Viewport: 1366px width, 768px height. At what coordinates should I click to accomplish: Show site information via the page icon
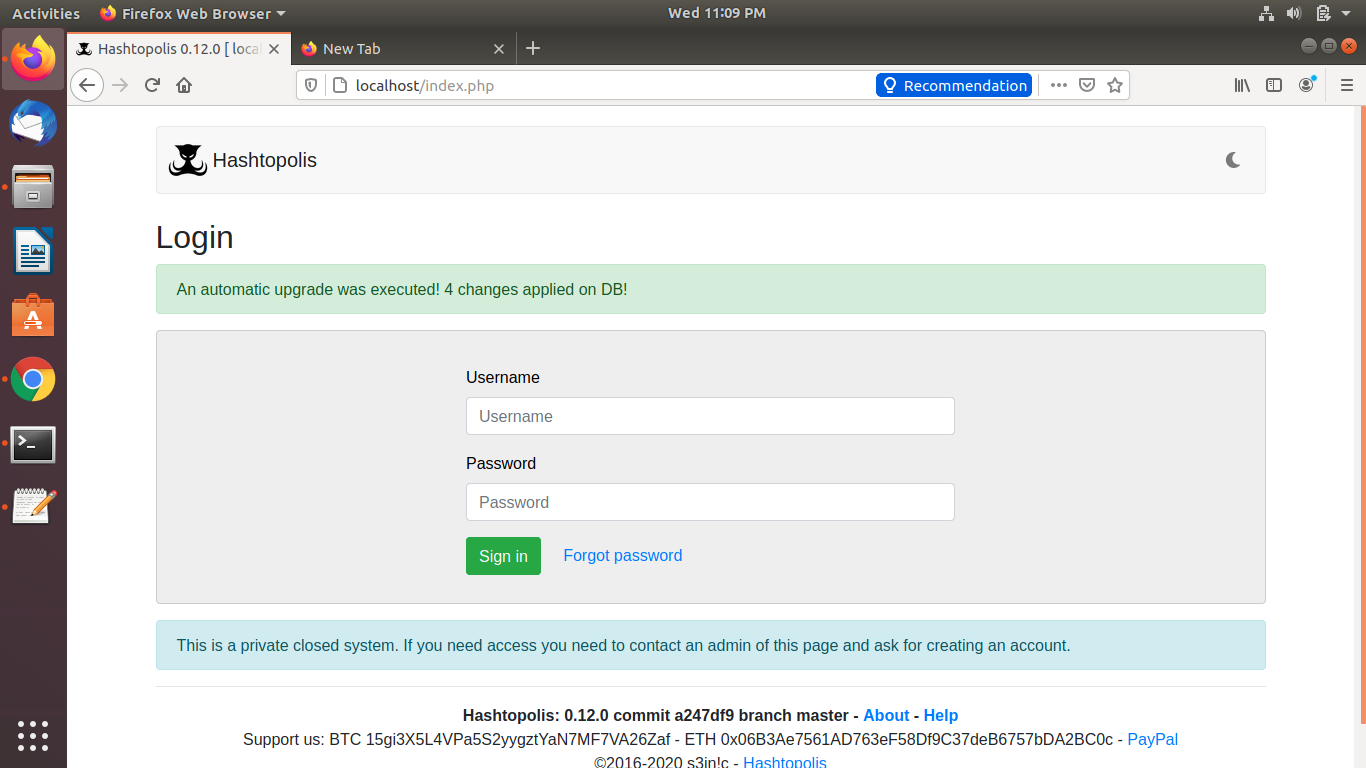(x=339, y=85)
